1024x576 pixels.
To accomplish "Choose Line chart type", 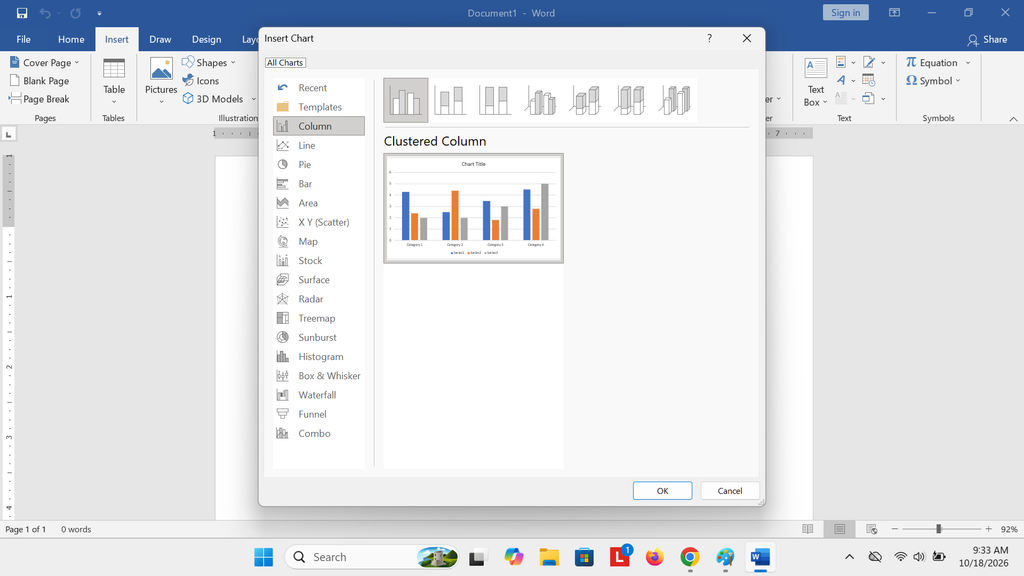I will click(x=319, y=145).
